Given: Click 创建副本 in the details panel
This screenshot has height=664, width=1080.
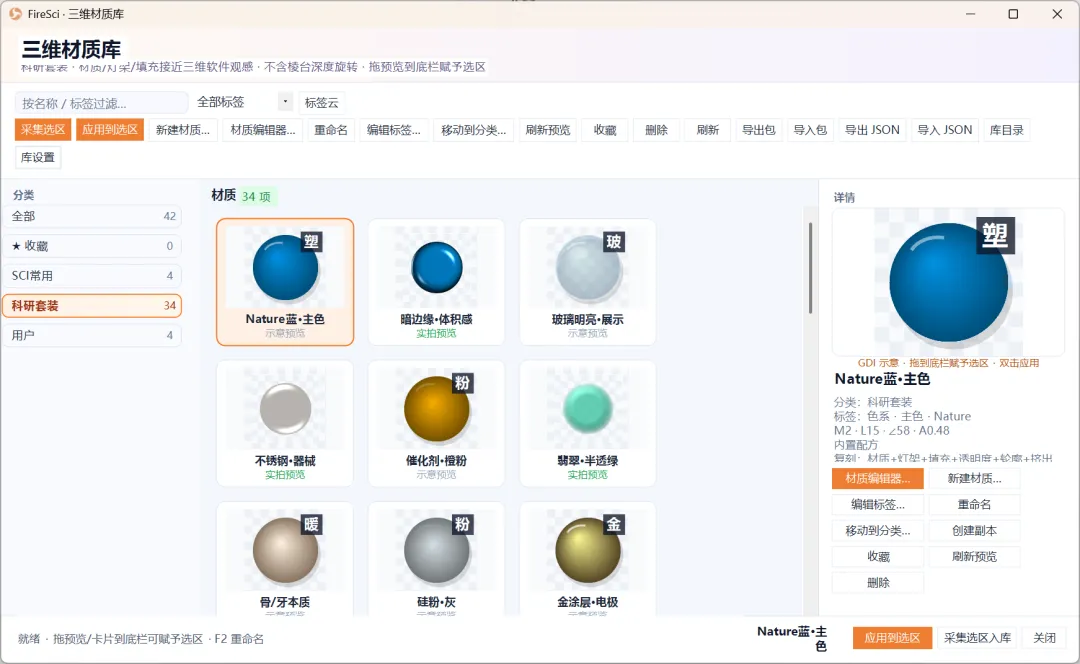Looking at the screenshot, I should (974, 530).
